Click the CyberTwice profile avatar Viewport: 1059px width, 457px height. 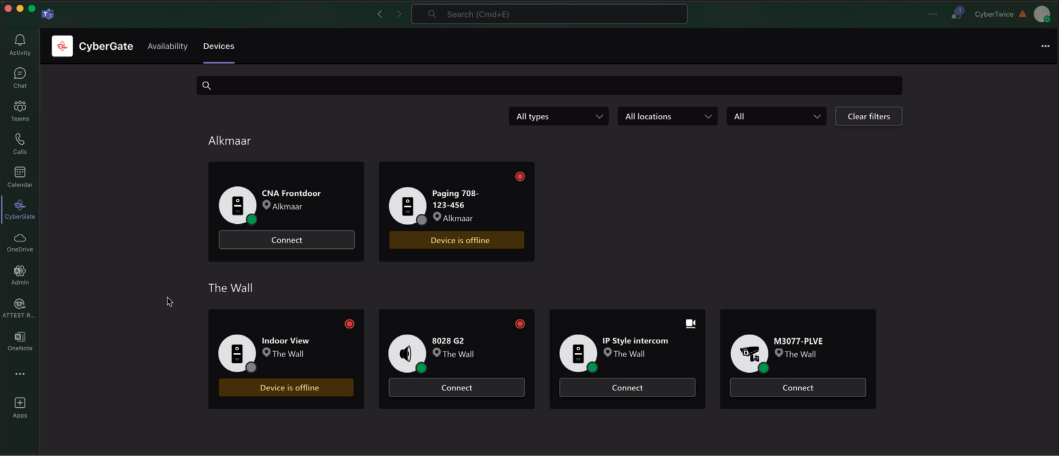(x=1041, y=14)
